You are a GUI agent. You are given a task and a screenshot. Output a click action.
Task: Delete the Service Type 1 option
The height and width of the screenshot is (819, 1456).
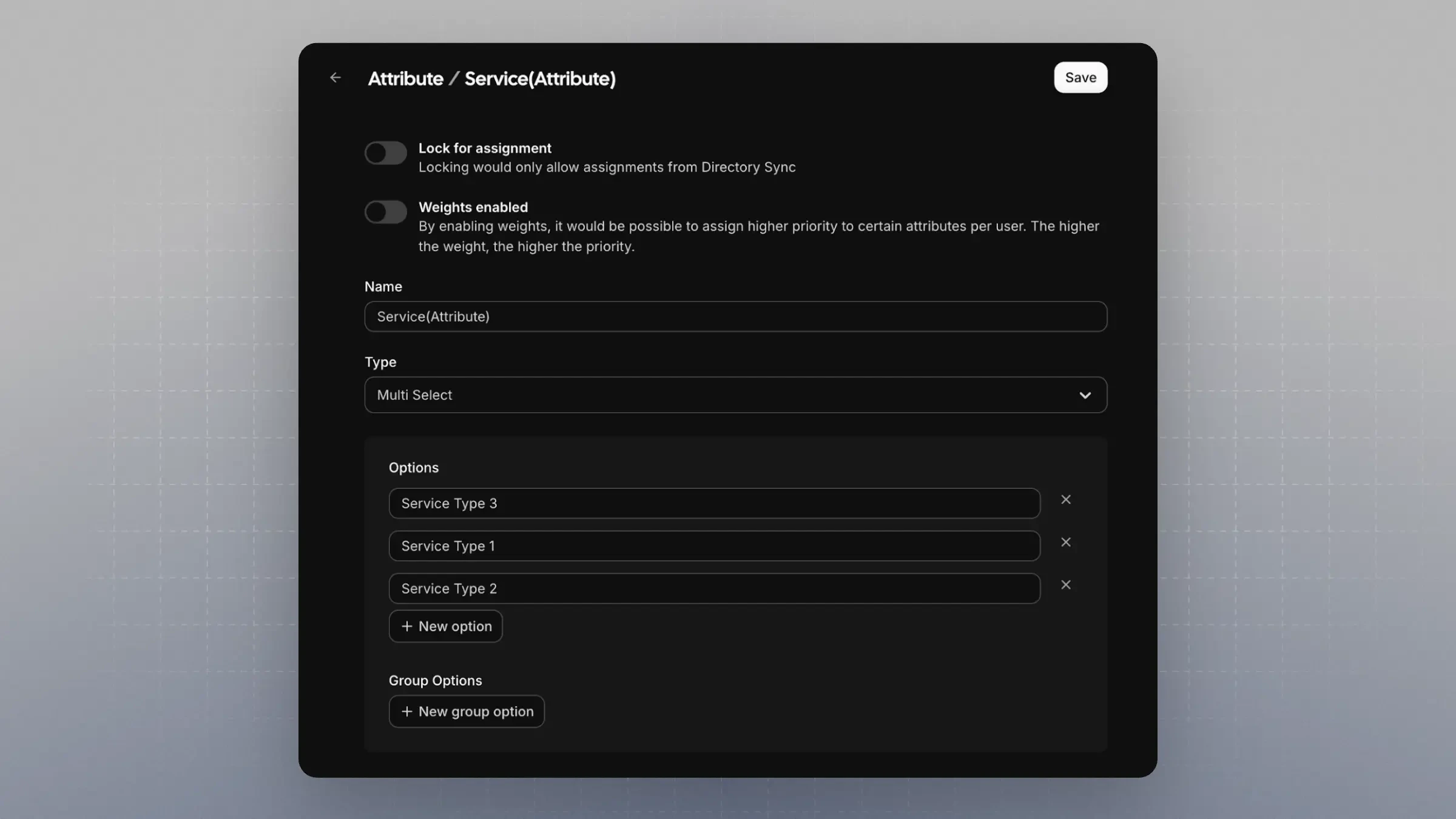(1065, 542)
